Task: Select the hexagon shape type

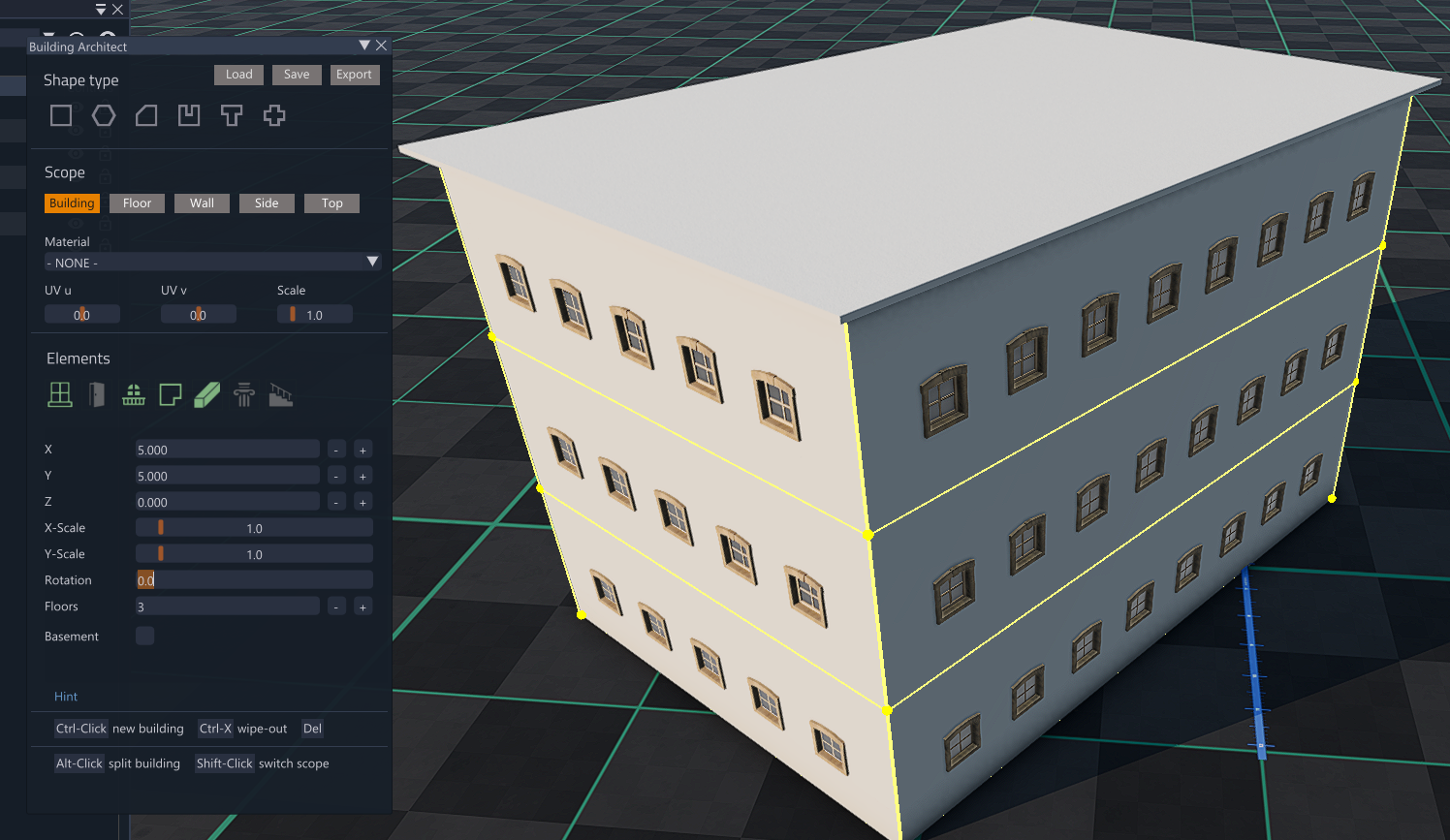Action: pos(104,116)
